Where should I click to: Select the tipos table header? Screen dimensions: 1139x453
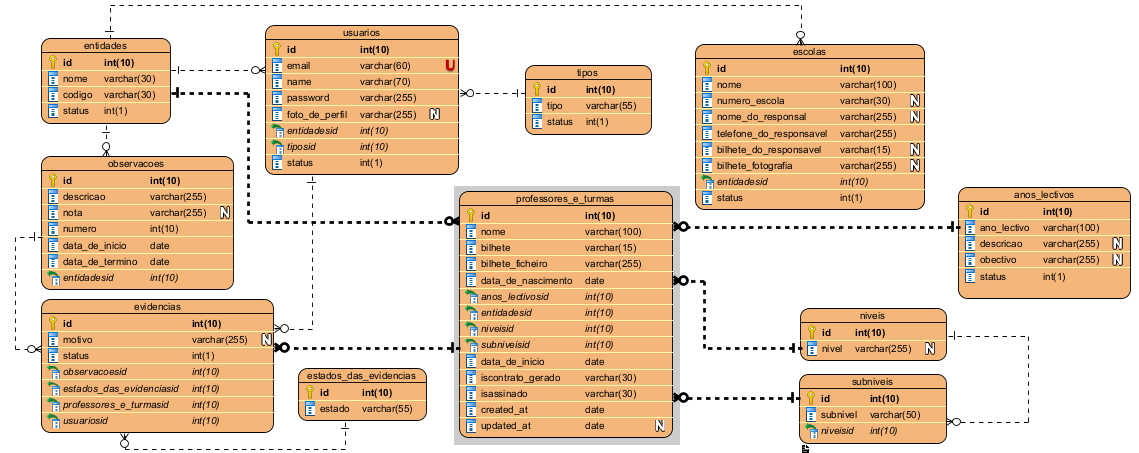coord(587,73)
